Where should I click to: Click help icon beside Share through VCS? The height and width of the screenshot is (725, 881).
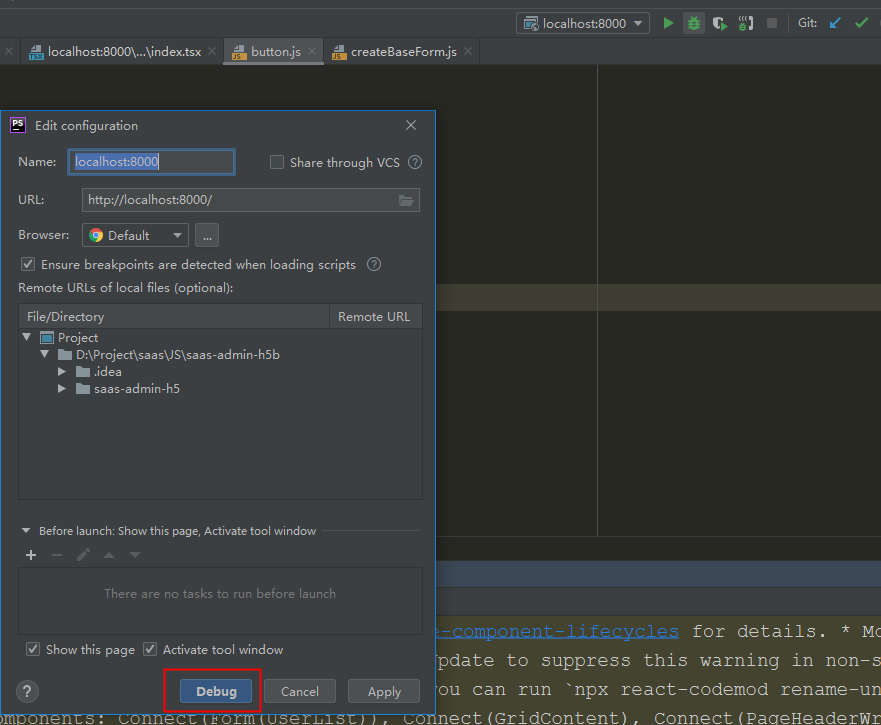[x=415, y=162]
